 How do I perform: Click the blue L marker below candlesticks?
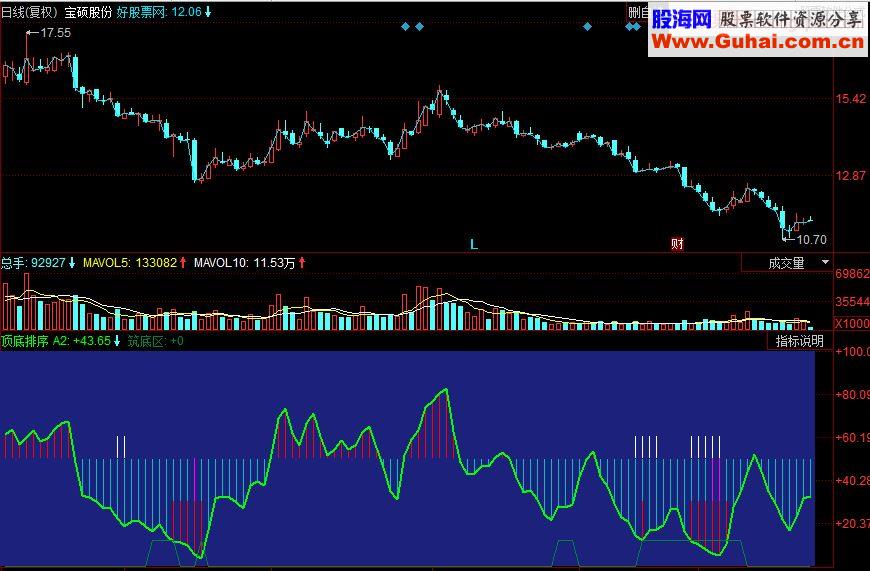[474, 244]
